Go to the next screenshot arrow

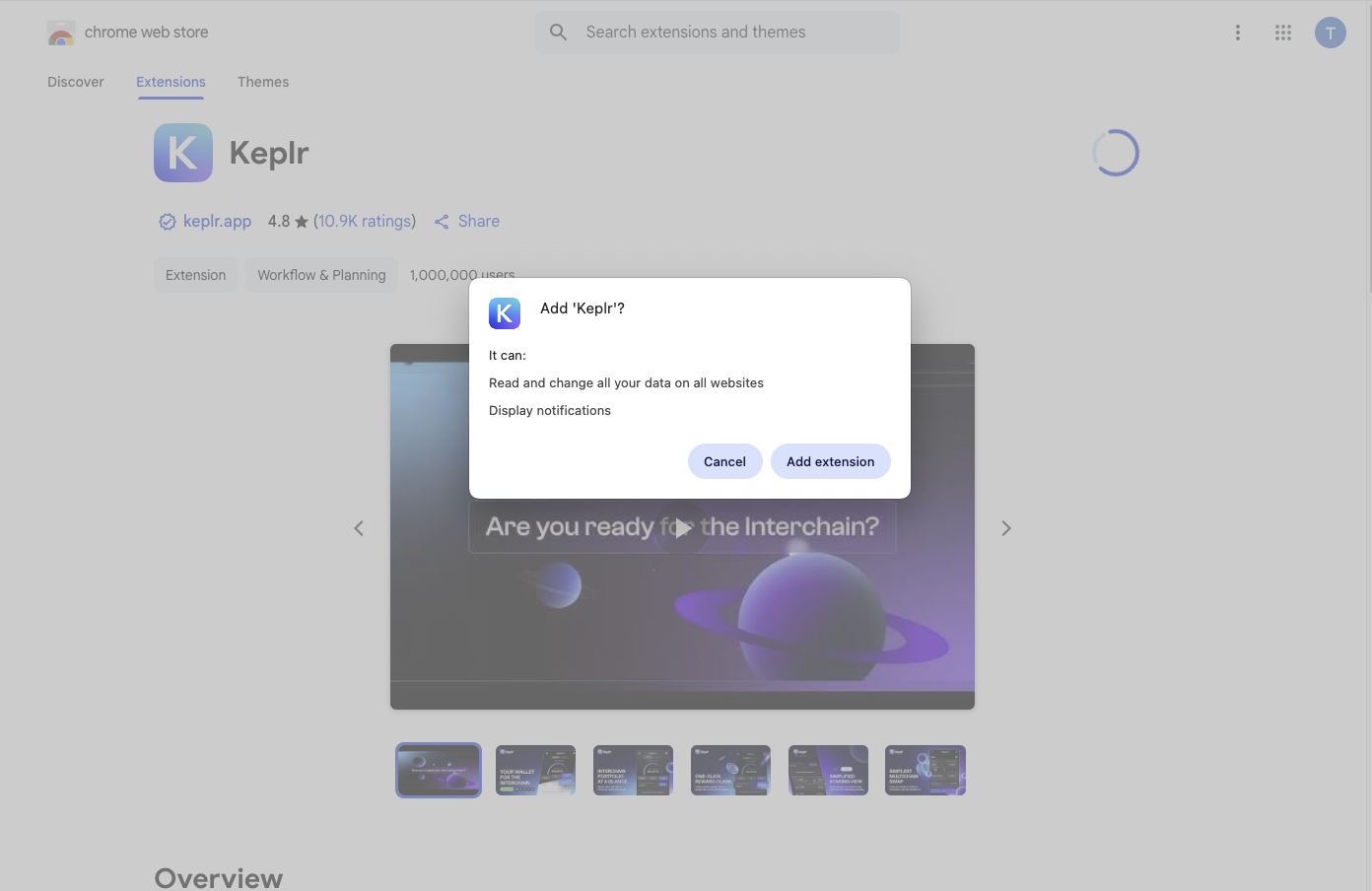pyautogui.click(x=1006, y=528)
